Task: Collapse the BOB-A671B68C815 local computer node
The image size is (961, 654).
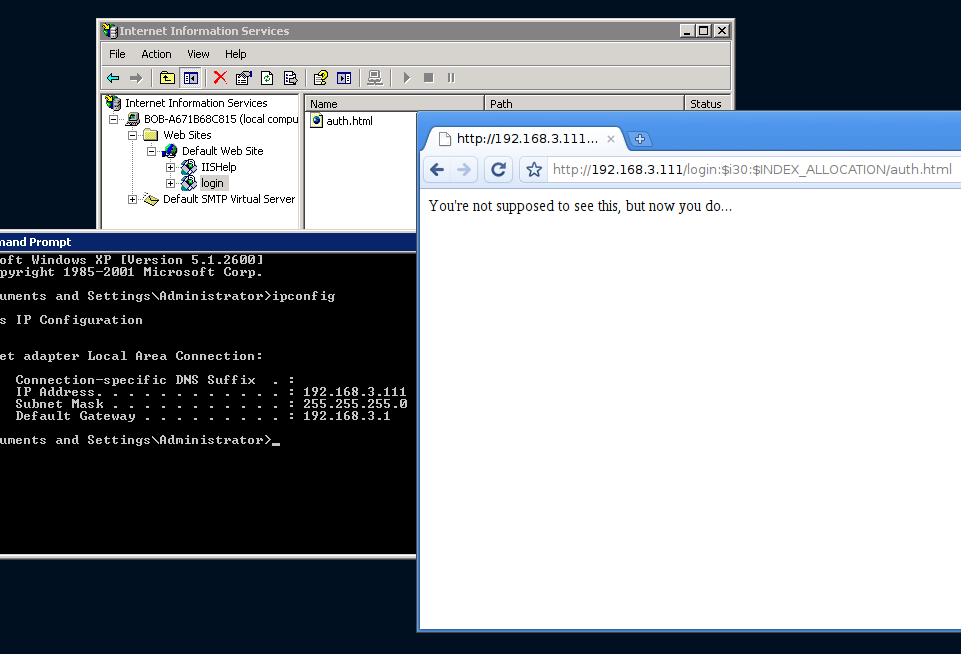Action: click(113, 120)
